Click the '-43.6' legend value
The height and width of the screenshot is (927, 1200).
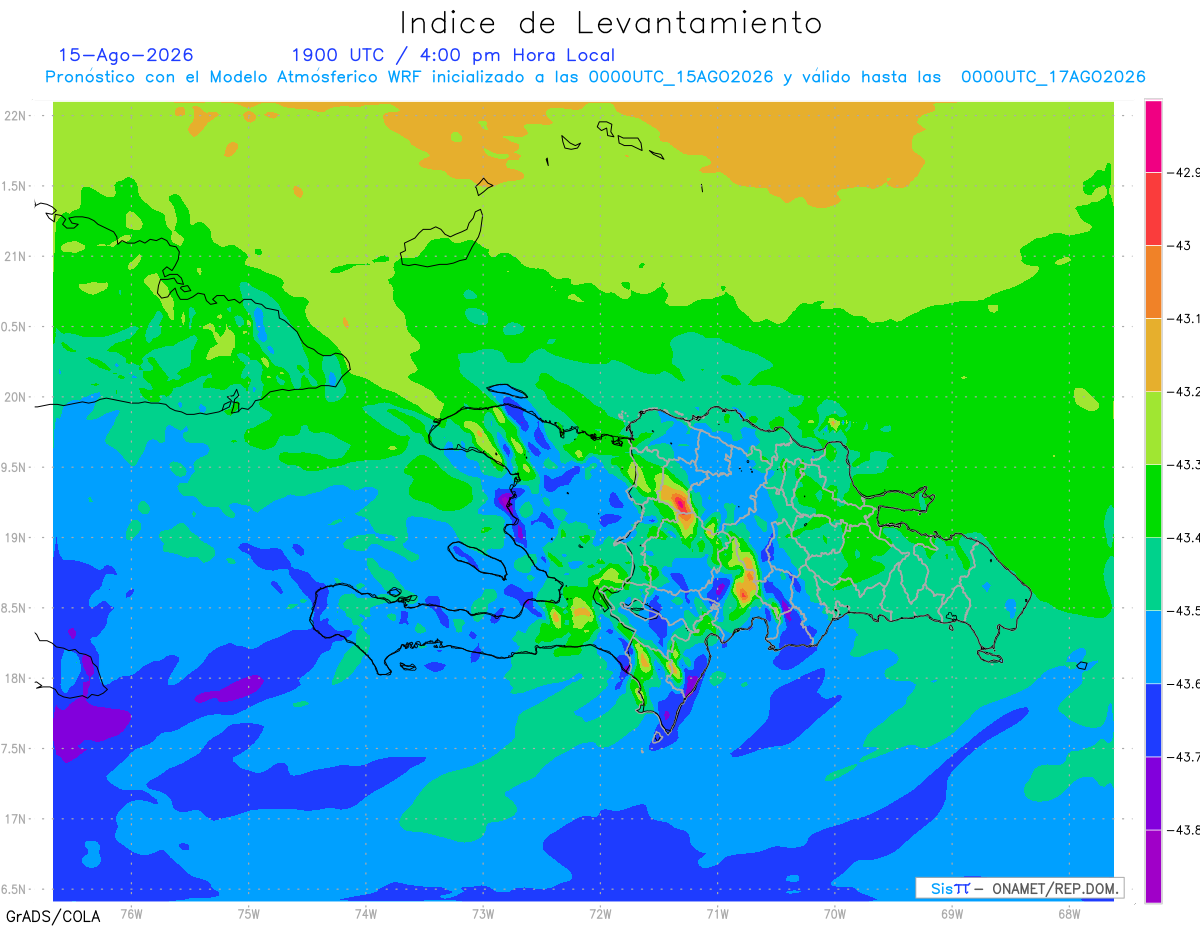[1185, 683]
